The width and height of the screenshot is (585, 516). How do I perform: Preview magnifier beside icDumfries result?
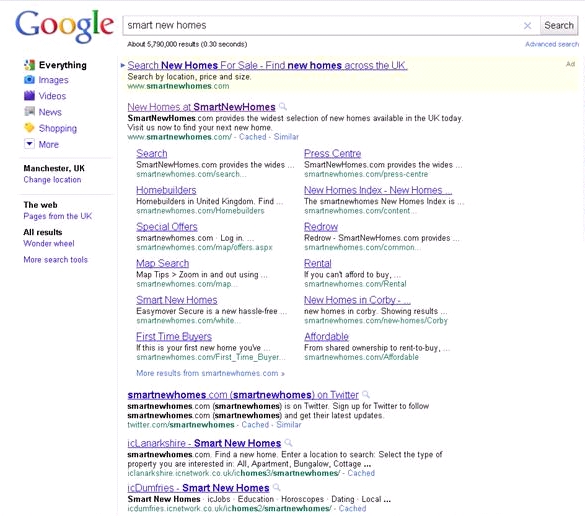click(277, 488)
